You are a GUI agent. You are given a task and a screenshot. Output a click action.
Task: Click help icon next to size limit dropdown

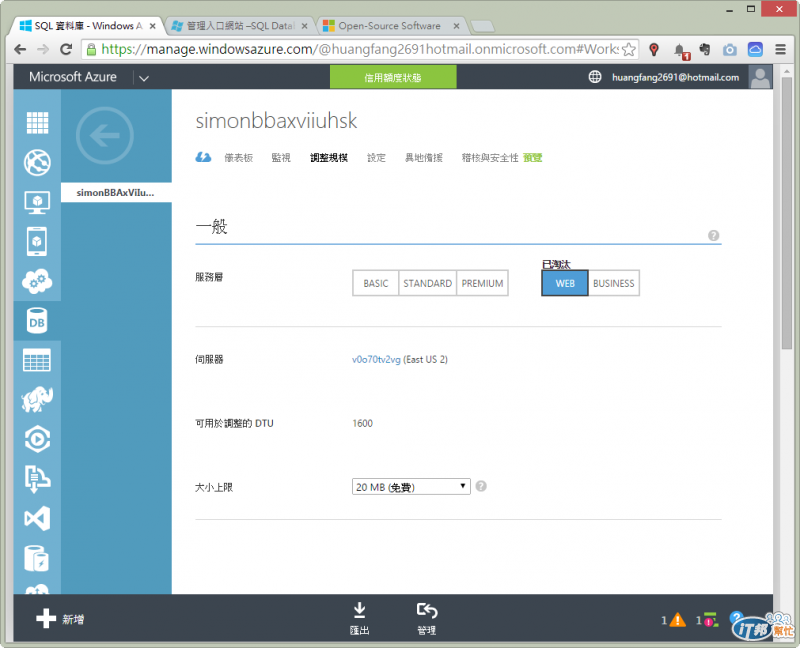pyautogui.click(x=481, y=486)
